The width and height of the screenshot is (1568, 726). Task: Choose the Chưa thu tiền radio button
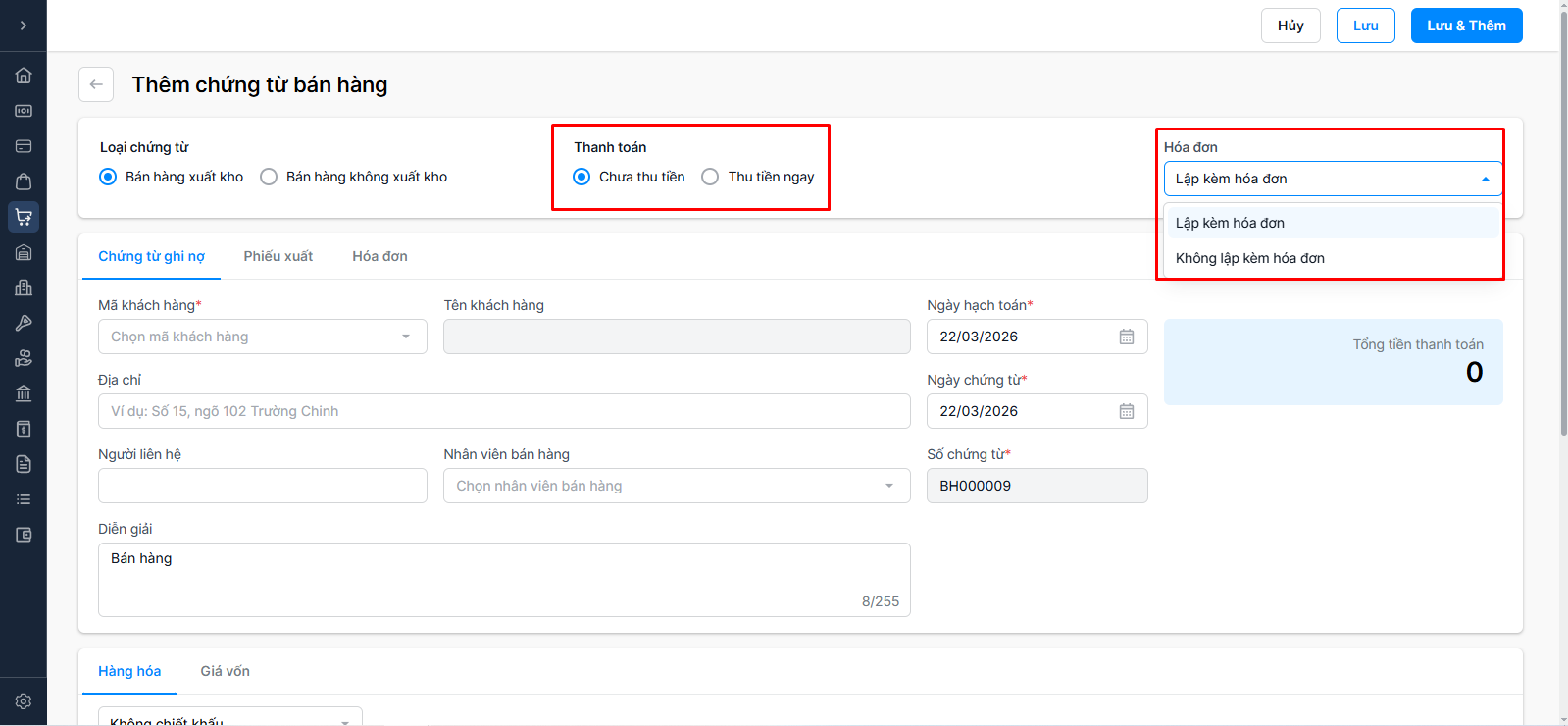pyautogui.click(x=582, y=177)
